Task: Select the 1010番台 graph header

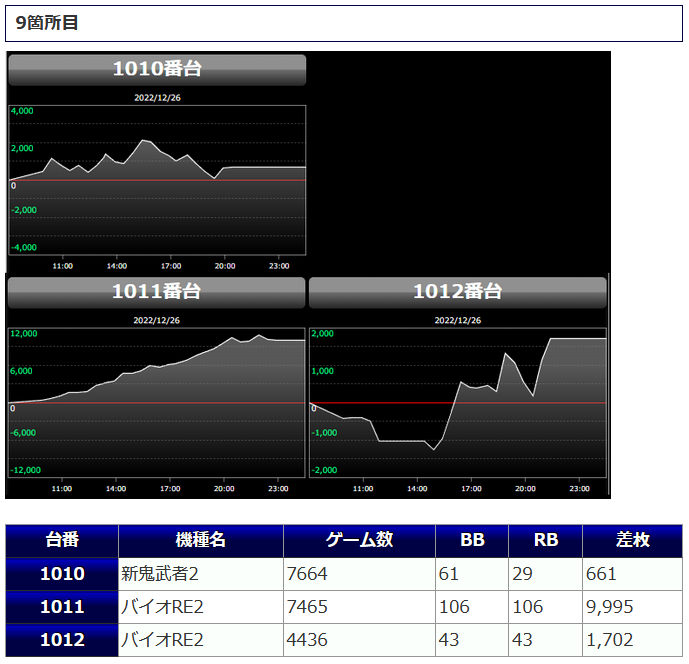Action: click(x=157, y=70)
